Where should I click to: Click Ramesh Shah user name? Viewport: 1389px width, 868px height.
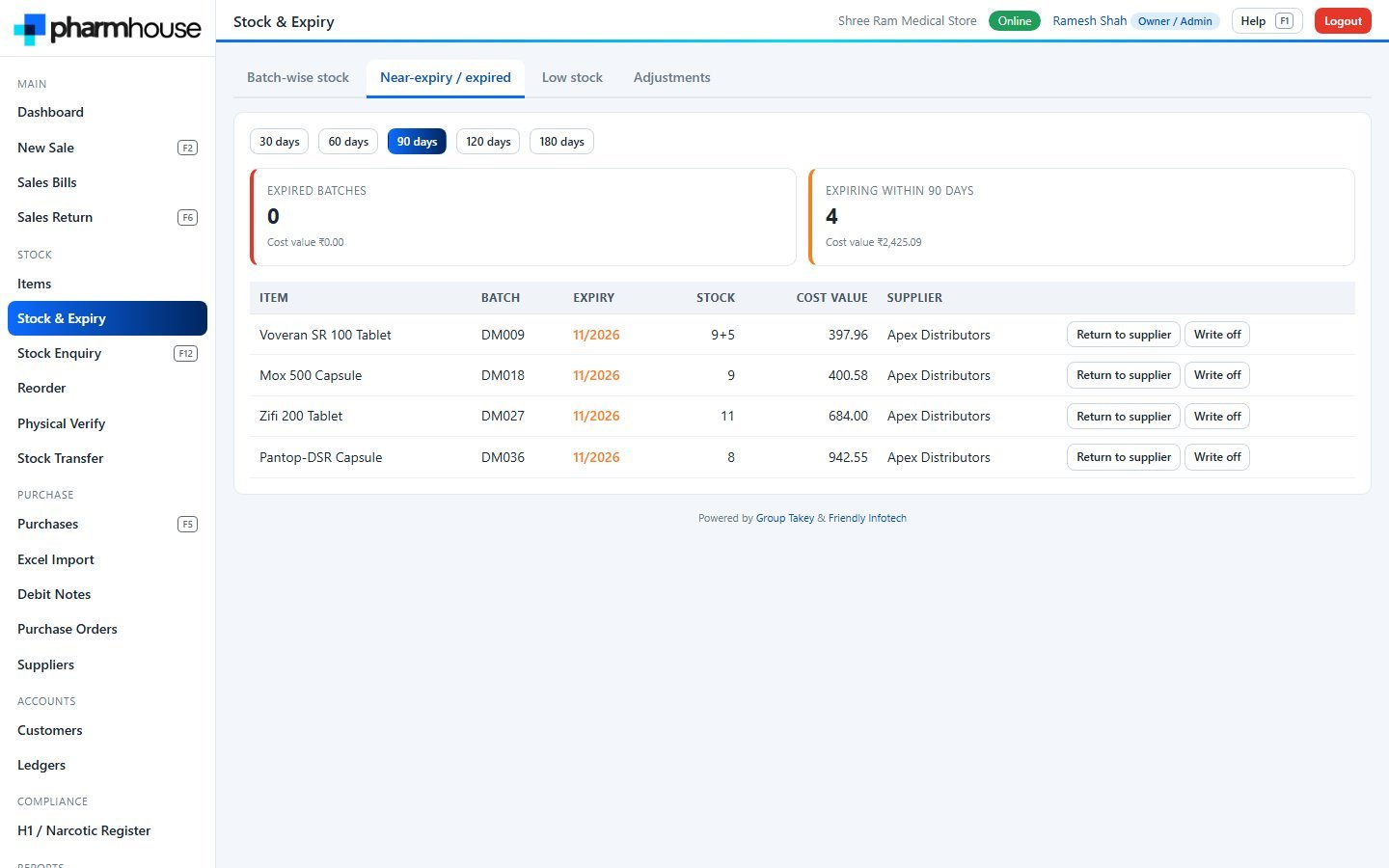point(1089,21)
